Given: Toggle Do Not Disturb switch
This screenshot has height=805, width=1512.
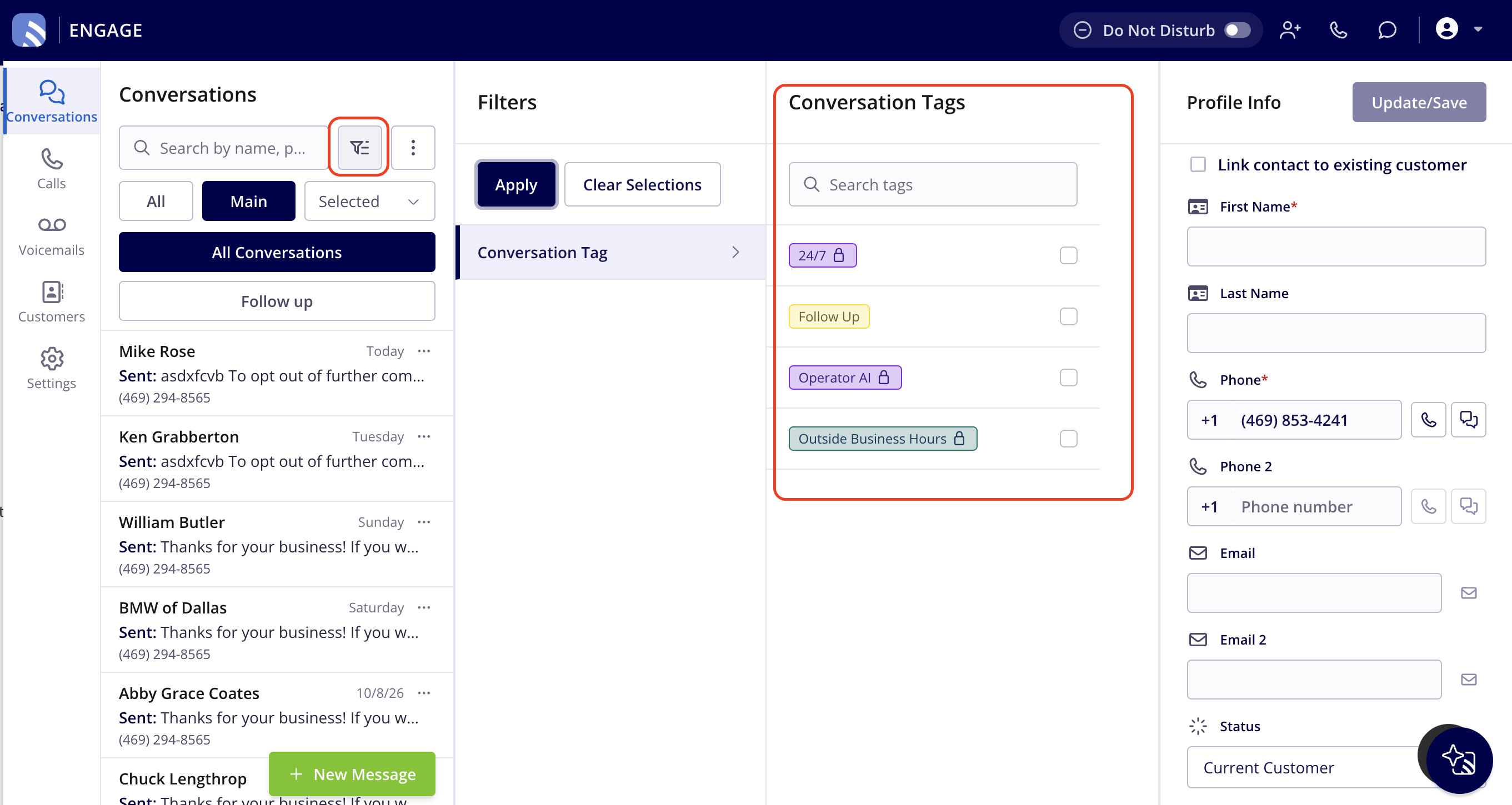Looking at the screenshot, I should point(1236,30).
